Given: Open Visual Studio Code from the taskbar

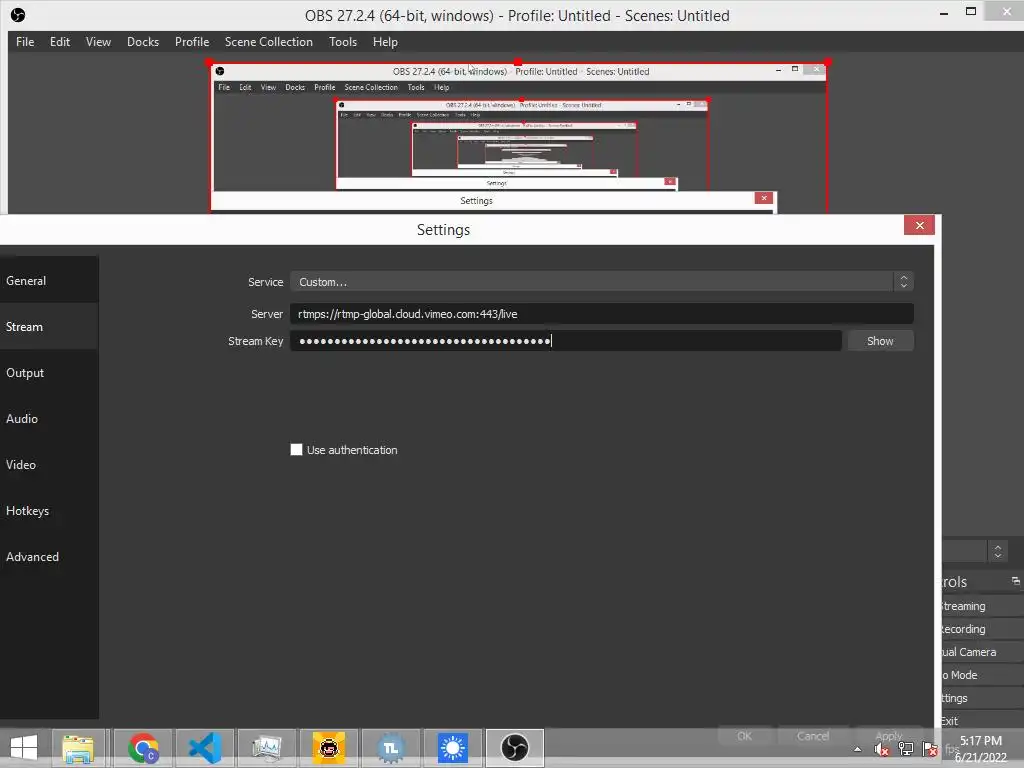Looking at the screenshot, I should 204,748.
